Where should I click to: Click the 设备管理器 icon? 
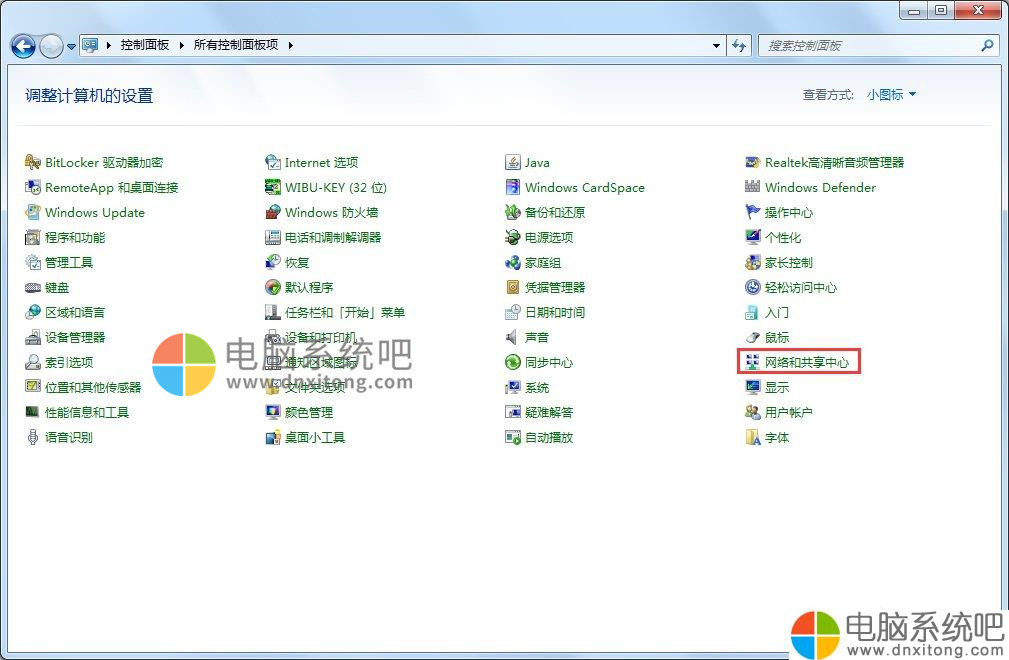click(x=33, y=337)
